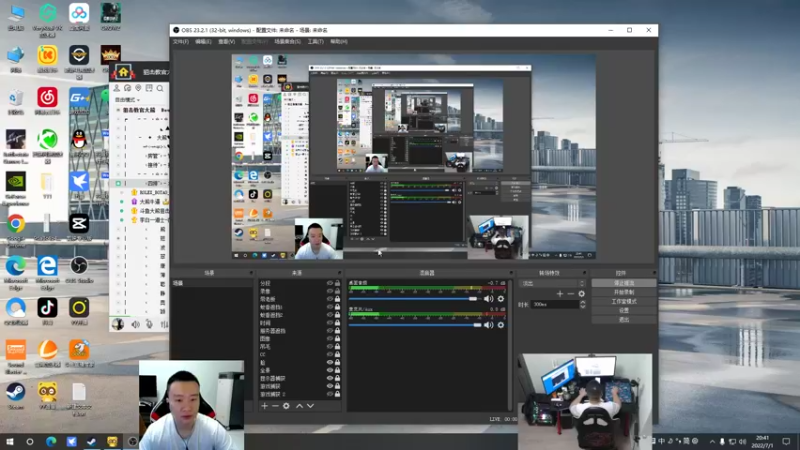Move selected source down with the arrow

pyautogui.click(x=310, y=406)
